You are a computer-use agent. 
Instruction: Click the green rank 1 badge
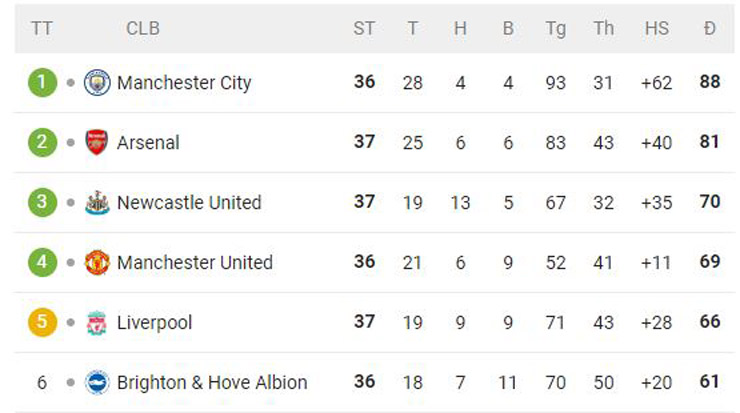click(42, 82)
